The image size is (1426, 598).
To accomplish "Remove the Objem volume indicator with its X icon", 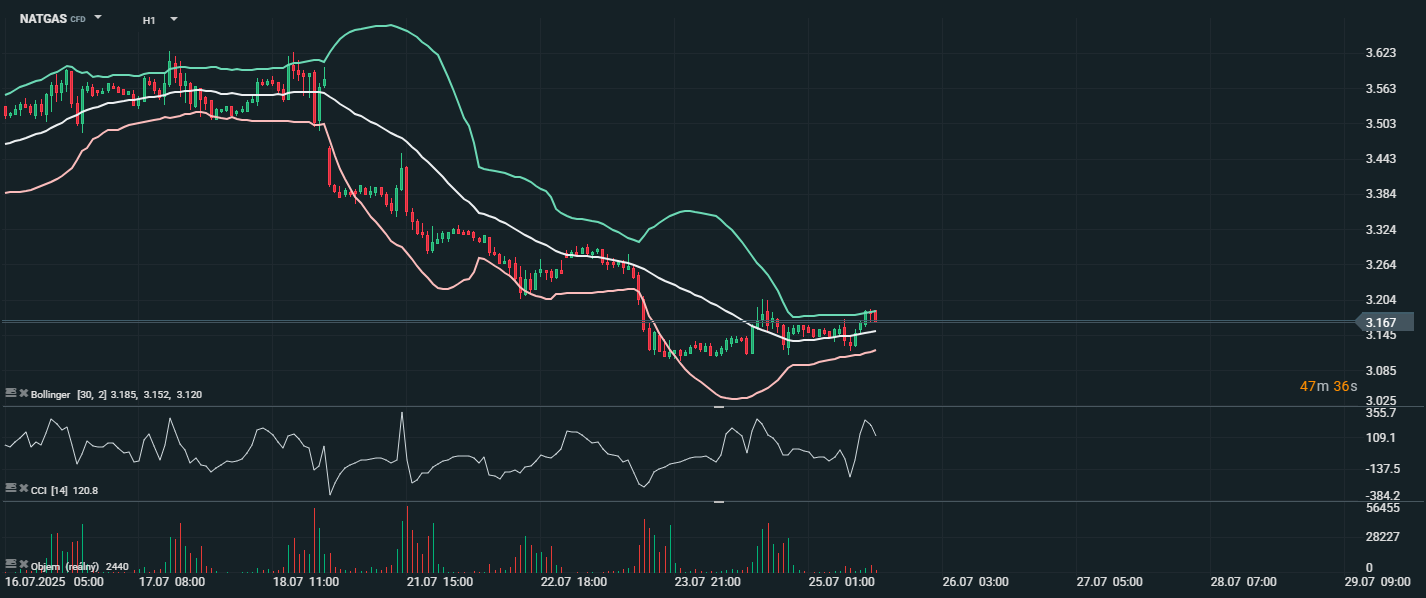I will click(x=23, y=565).
